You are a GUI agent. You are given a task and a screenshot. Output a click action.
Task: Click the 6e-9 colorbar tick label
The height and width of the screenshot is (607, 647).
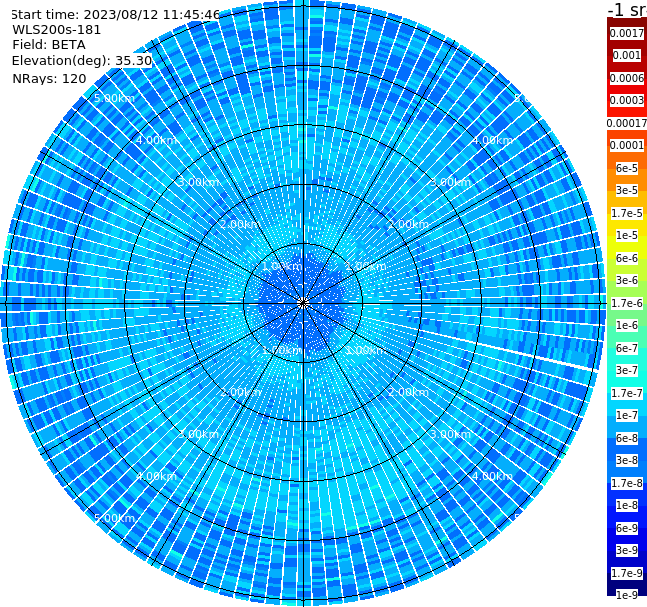[627, 528]
